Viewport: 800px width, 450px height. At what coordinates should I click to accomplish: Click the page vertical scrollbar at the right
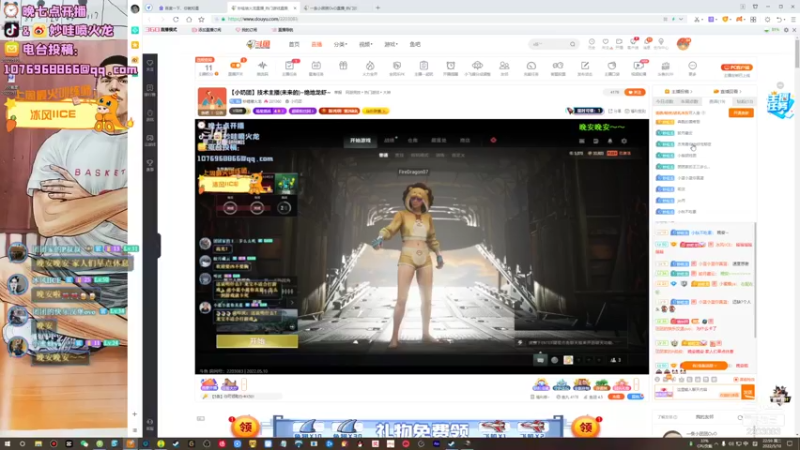[797, 54]
